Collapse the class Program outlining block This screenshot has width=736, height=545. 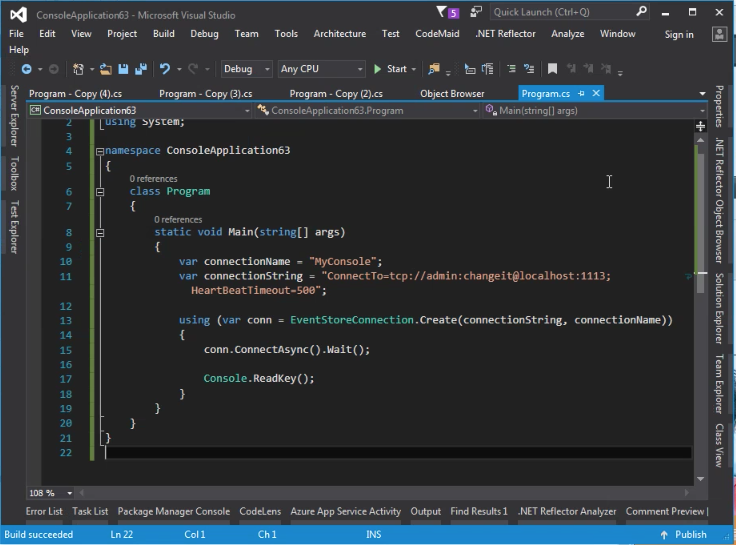pos(100,192)
